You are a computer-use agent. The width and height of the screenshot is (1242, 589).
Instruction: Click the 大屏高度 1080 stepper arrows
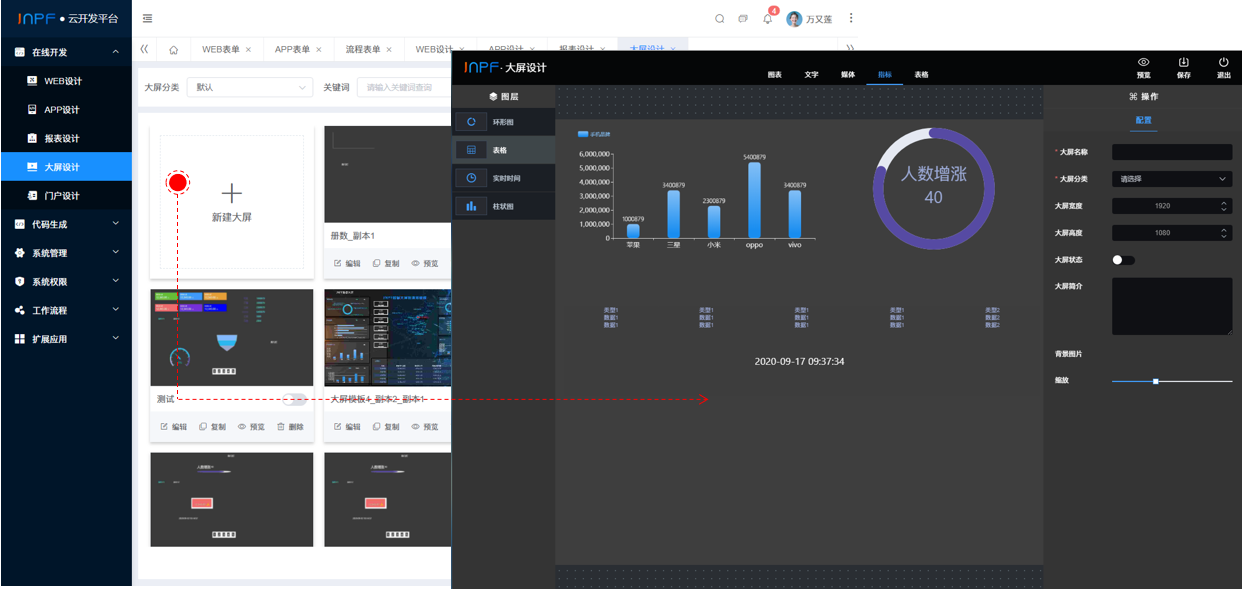pos(1225,233)
